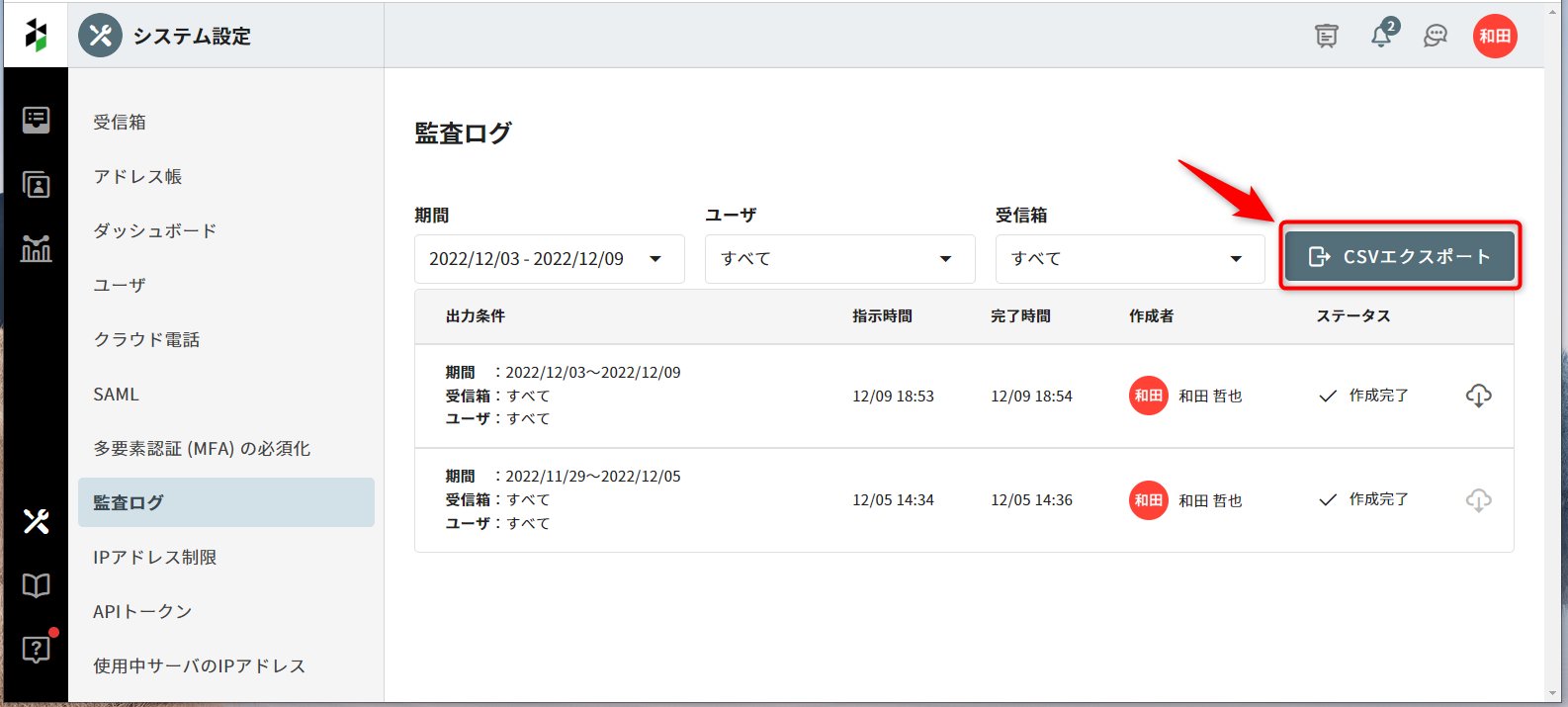
Task: Click the notification bell icon
Action: click(1381, 37)
